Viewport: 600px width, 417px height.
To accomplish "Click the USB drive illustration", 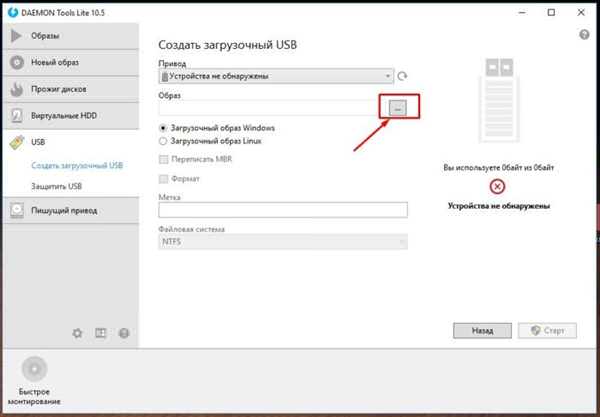I will pos(499,100).
